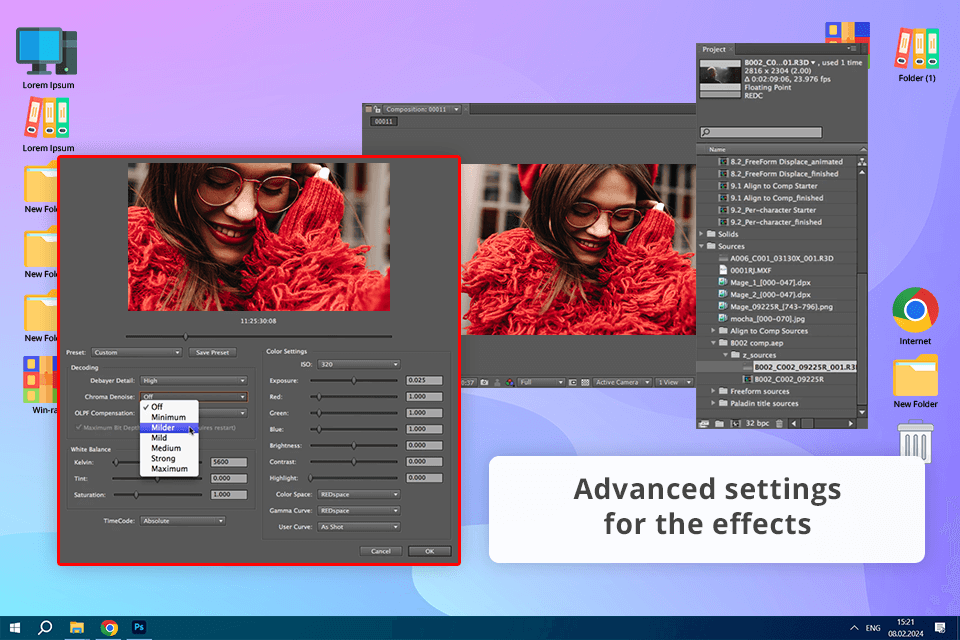Open the Preset dropdown showing Custom
The height and width of the screenshot is (640, 960).
137,353
